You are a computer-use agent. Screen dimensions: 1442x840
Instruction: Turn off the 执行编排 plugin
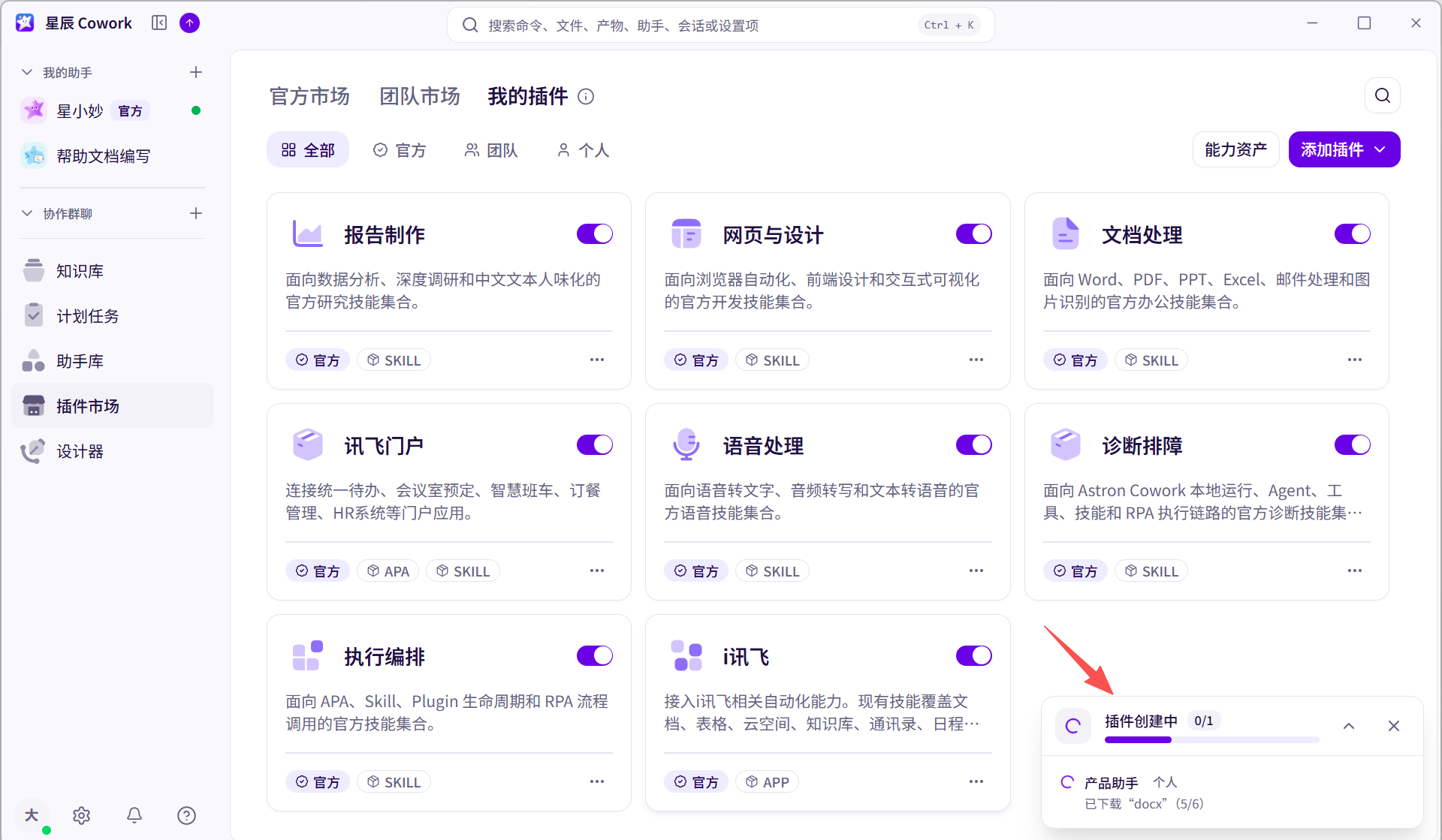[595, 656]
